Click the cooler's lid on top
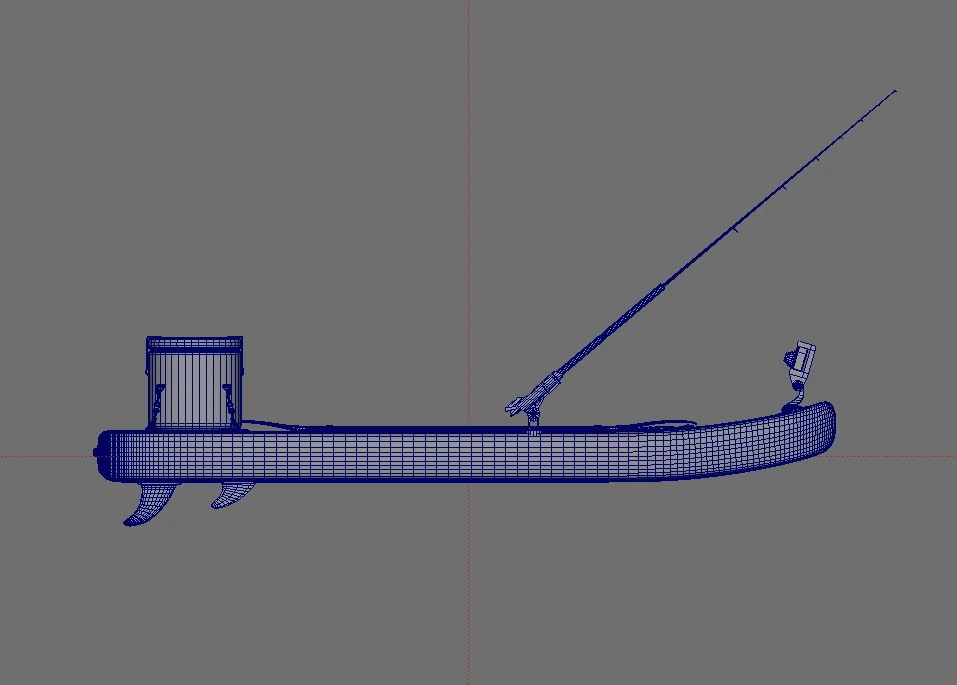957x685 pixels. pyautogui.click(x=194, y=343)
